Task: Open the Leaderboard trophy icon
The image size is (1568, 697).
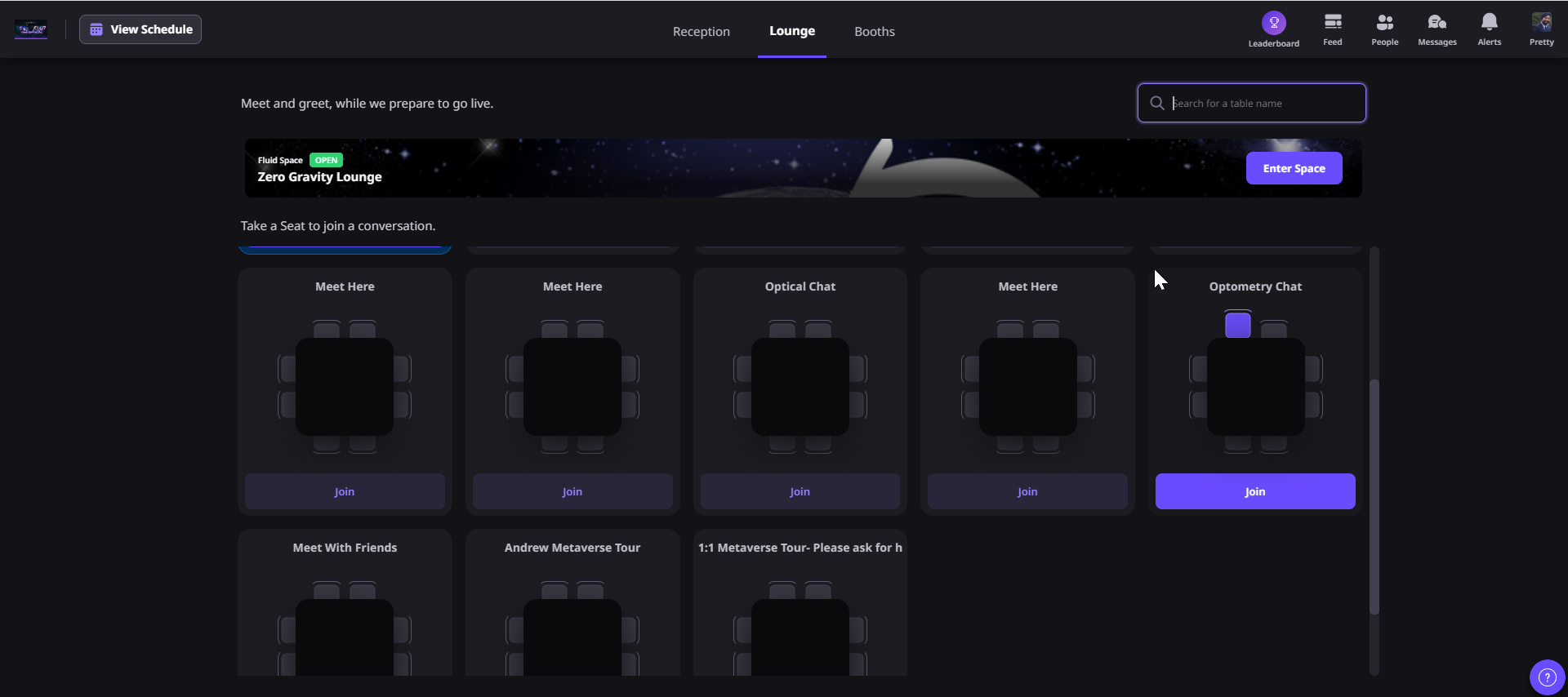Action: (1273, 23)
